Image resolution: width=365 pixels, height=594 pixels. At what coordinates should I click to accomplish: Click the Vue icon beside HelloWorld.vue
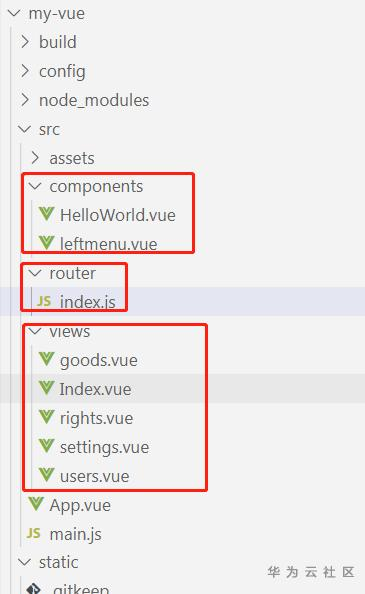[x=47, y=214]
